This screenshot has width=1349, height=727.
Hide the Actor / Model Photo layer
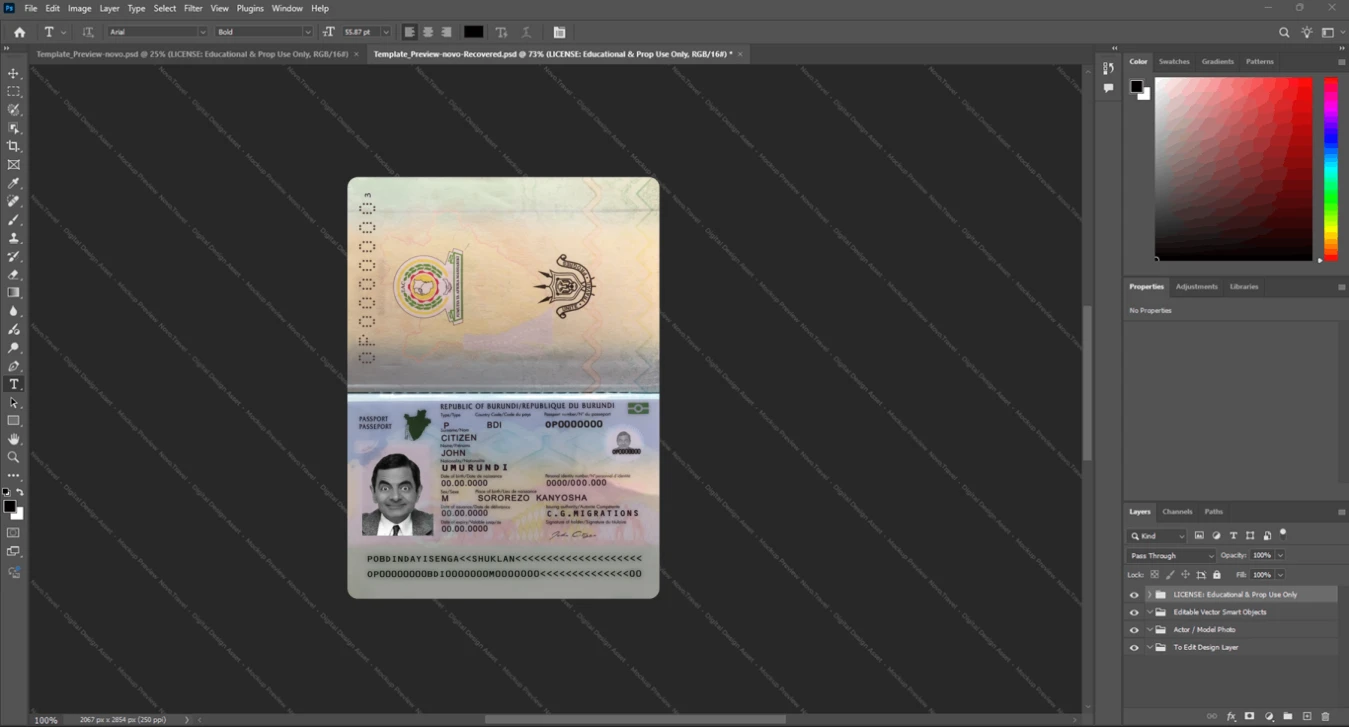pyautogui.click(x=1134, y=630)
